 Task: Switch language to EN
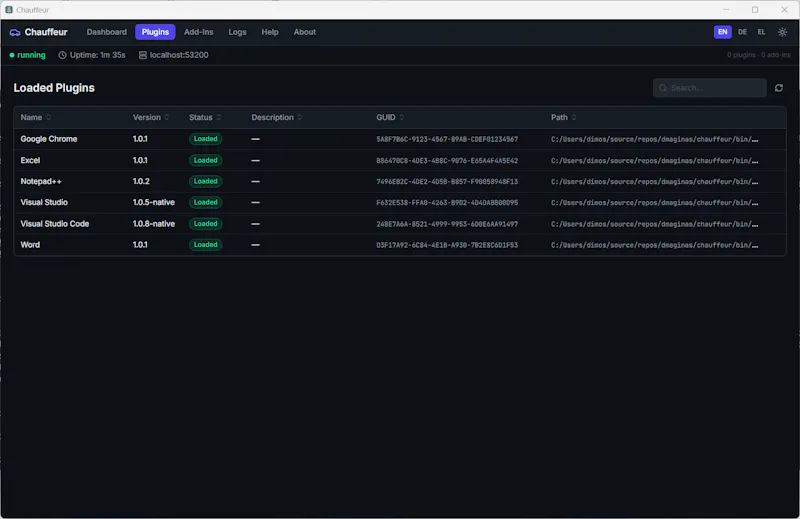click(722, 32)
